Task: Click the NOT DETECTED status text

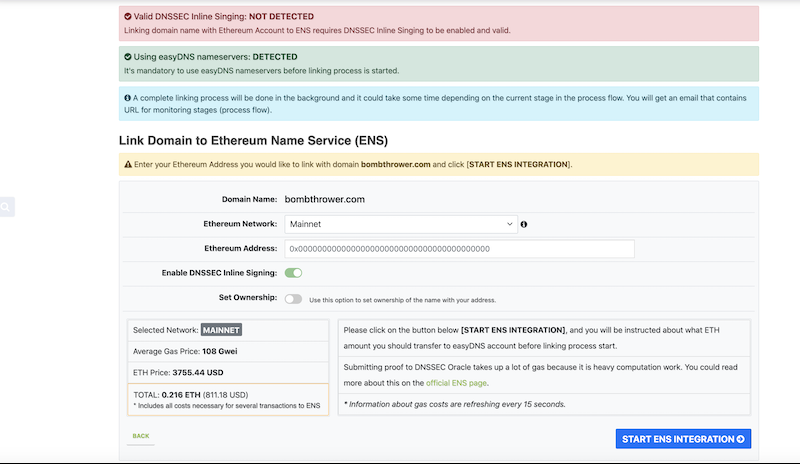Action: tap(281, 16)
